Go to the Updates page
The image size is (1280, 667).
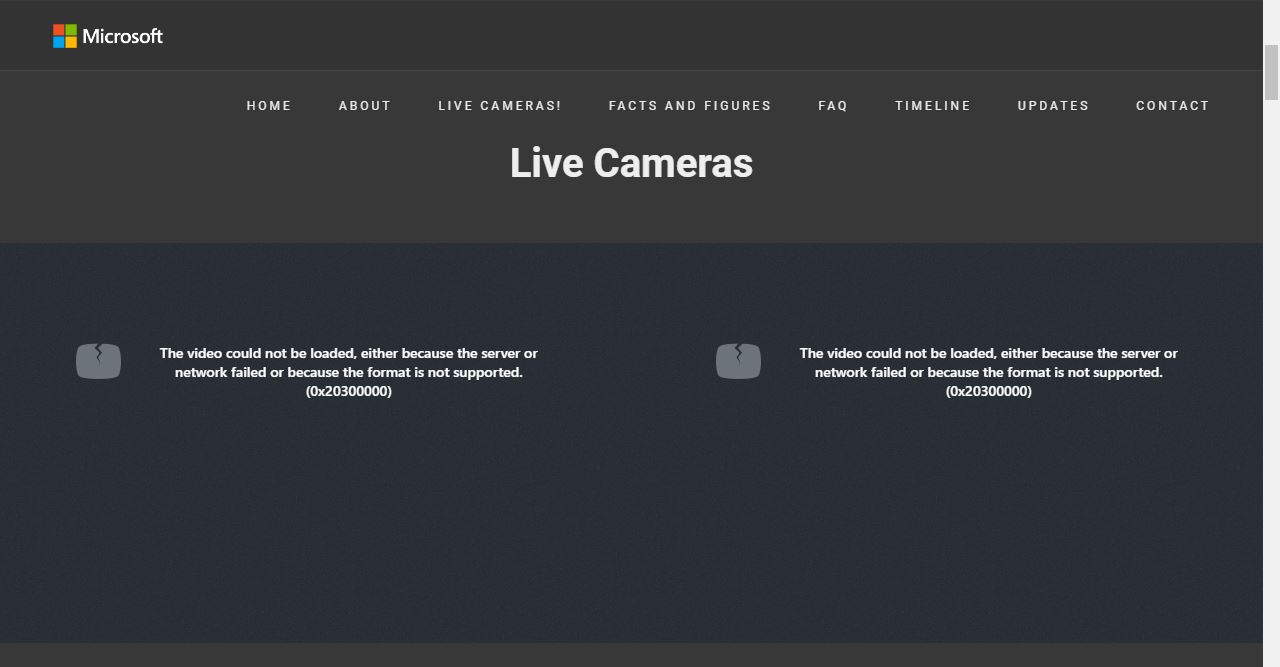pyautogui.click(x=1053, y=105)
